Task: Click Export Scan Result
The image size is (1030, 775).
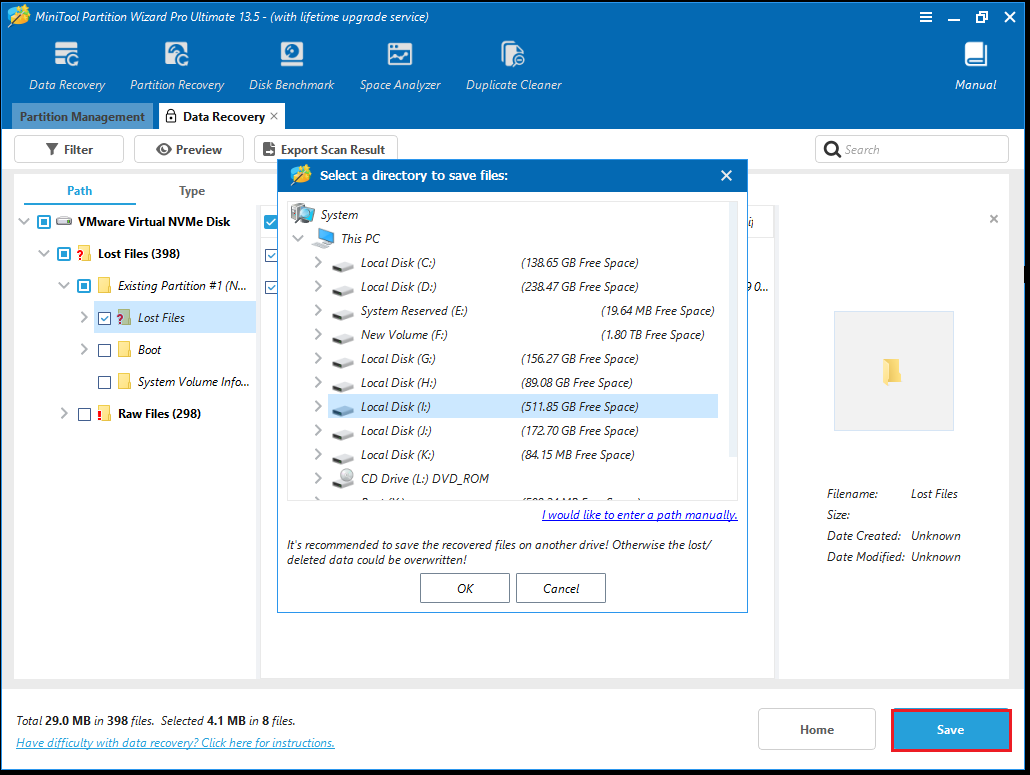Action: point(326,149)
